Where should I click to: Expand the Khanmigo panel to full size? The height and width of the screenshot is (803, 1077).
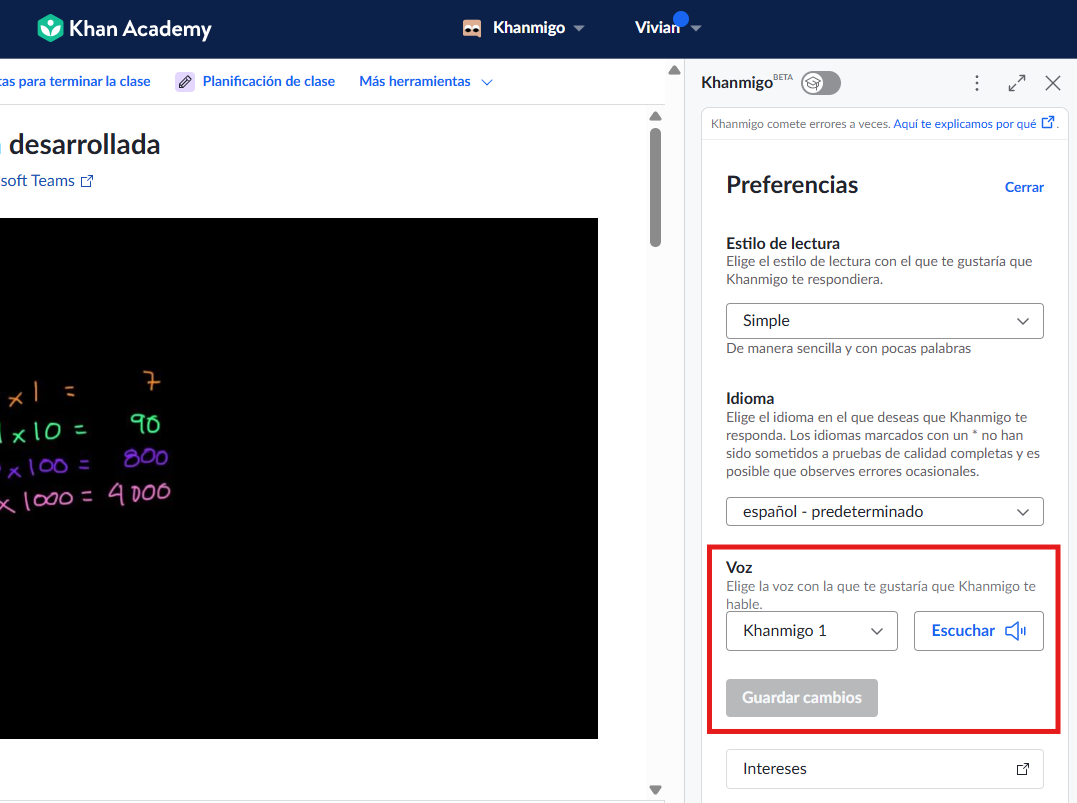point(1017,83)
